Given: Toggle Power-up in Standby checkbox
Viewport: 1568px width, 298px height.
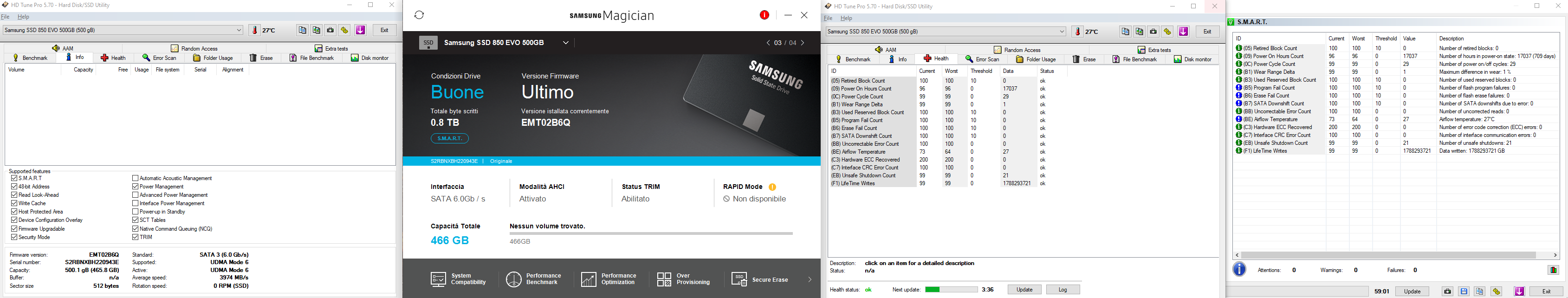Looking at the screenshot, I should pyautogui.click(x=135, y=212).
